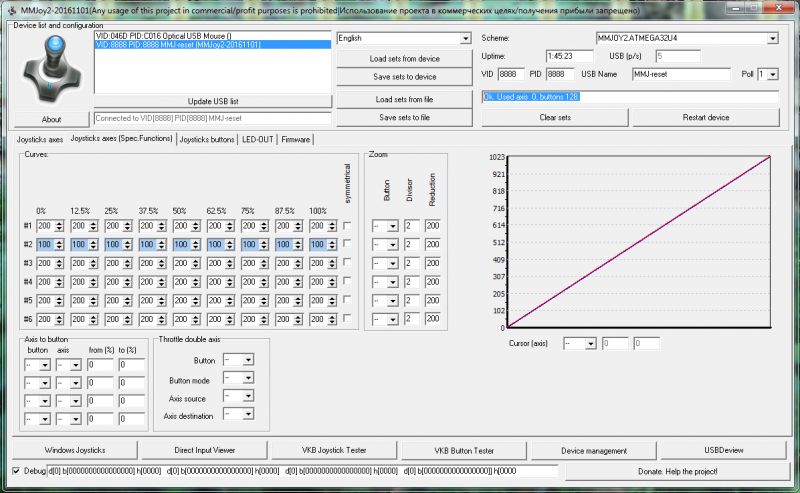
Task: Open Direct Input Viewer
Action: (x=205, y=450)
